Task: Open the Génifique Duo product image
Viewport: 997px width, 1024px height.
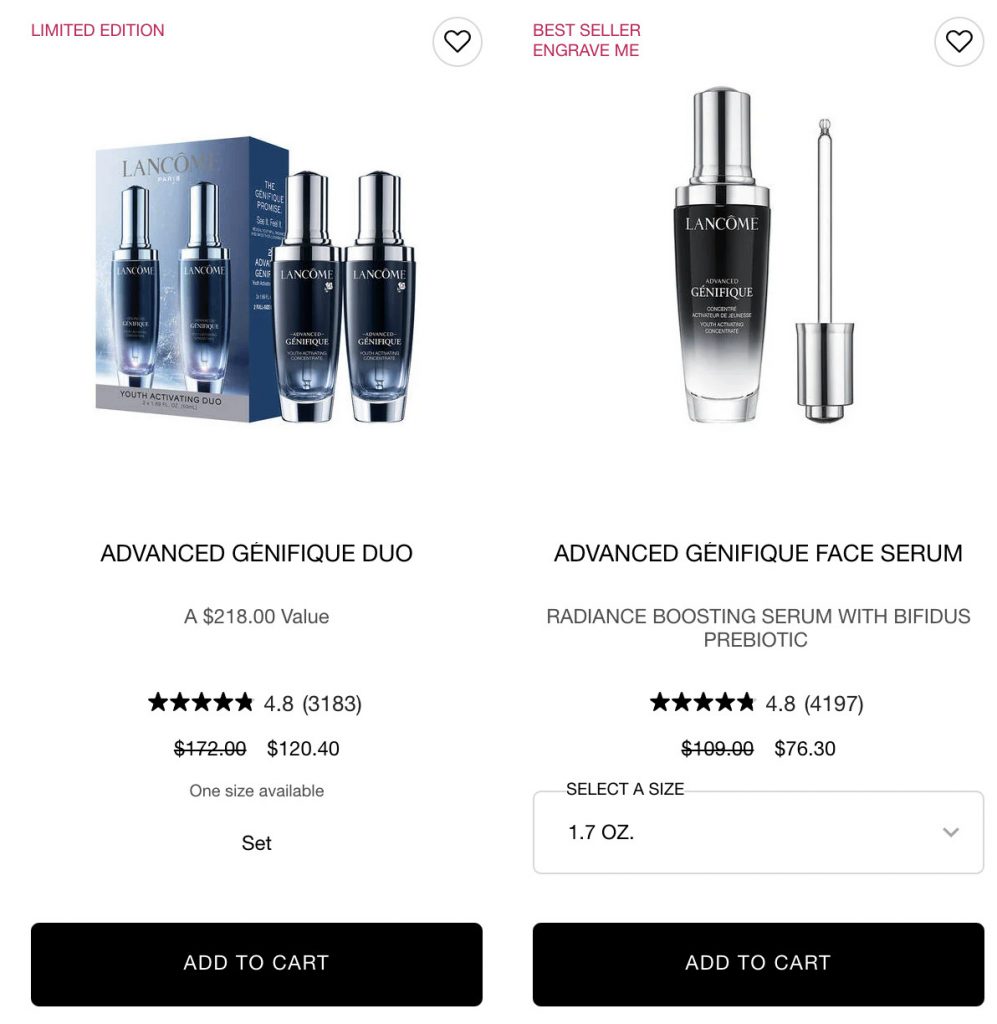Action: pyautogui.click(x=256, y=280)
